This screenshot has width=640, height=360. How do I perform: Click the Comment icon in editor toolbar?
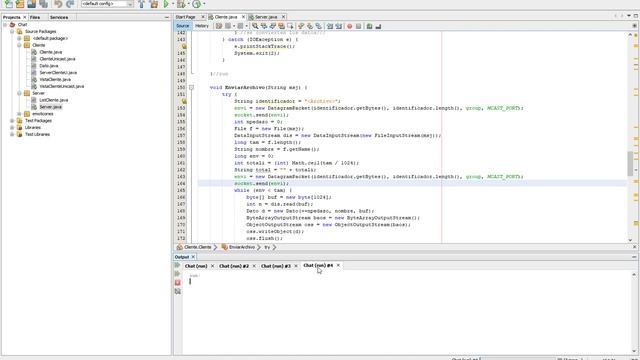(369, 26)
